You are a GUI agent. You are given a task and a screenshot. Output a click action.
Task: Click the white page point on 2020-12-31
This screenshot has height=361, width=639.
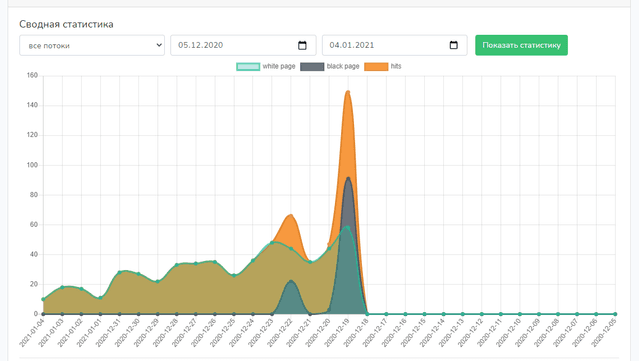point(119,273)
